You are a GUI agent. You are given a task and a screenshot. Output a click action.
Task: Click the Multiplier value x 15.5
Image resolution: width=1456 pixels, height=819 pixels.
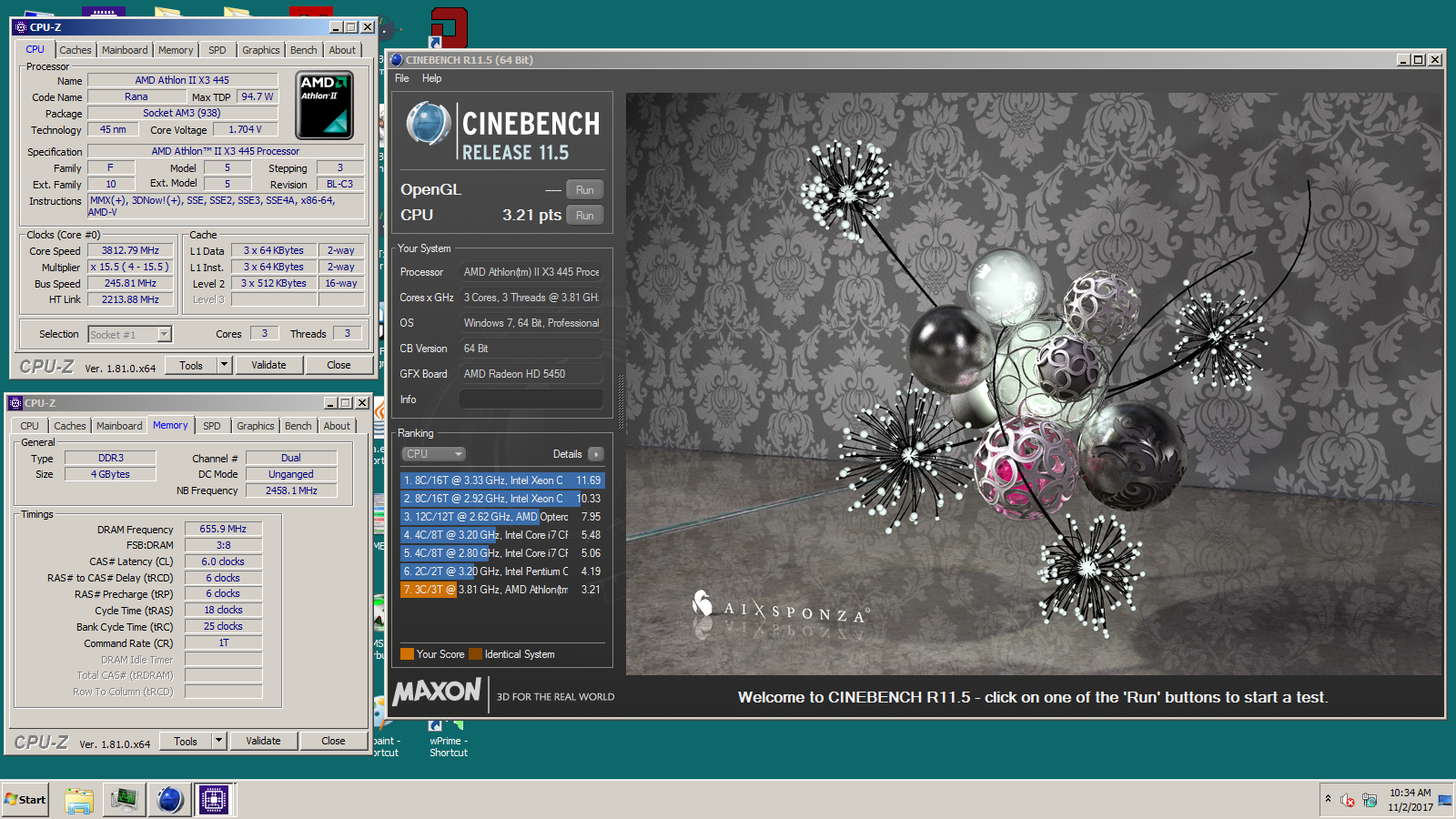click(x=130, y=267)
